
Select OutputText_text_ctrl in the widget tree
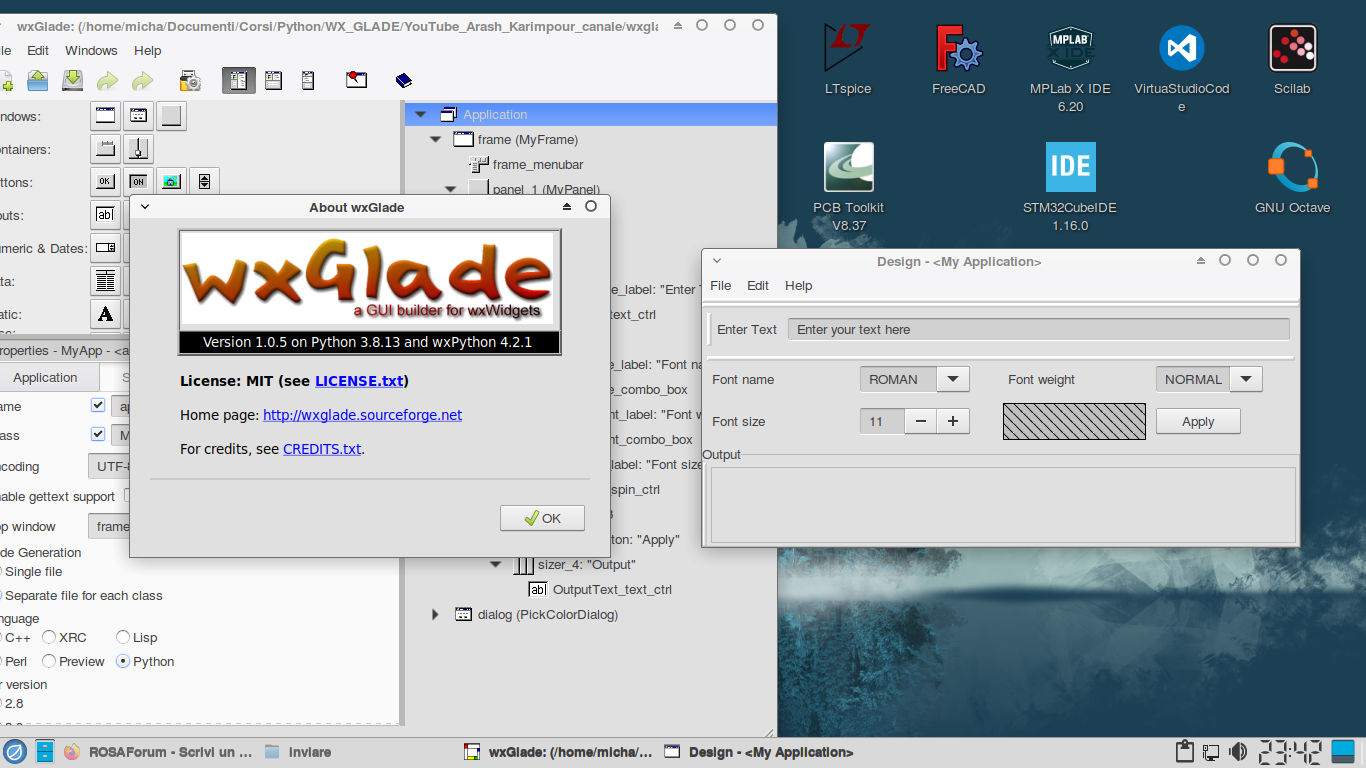[612, 590]
